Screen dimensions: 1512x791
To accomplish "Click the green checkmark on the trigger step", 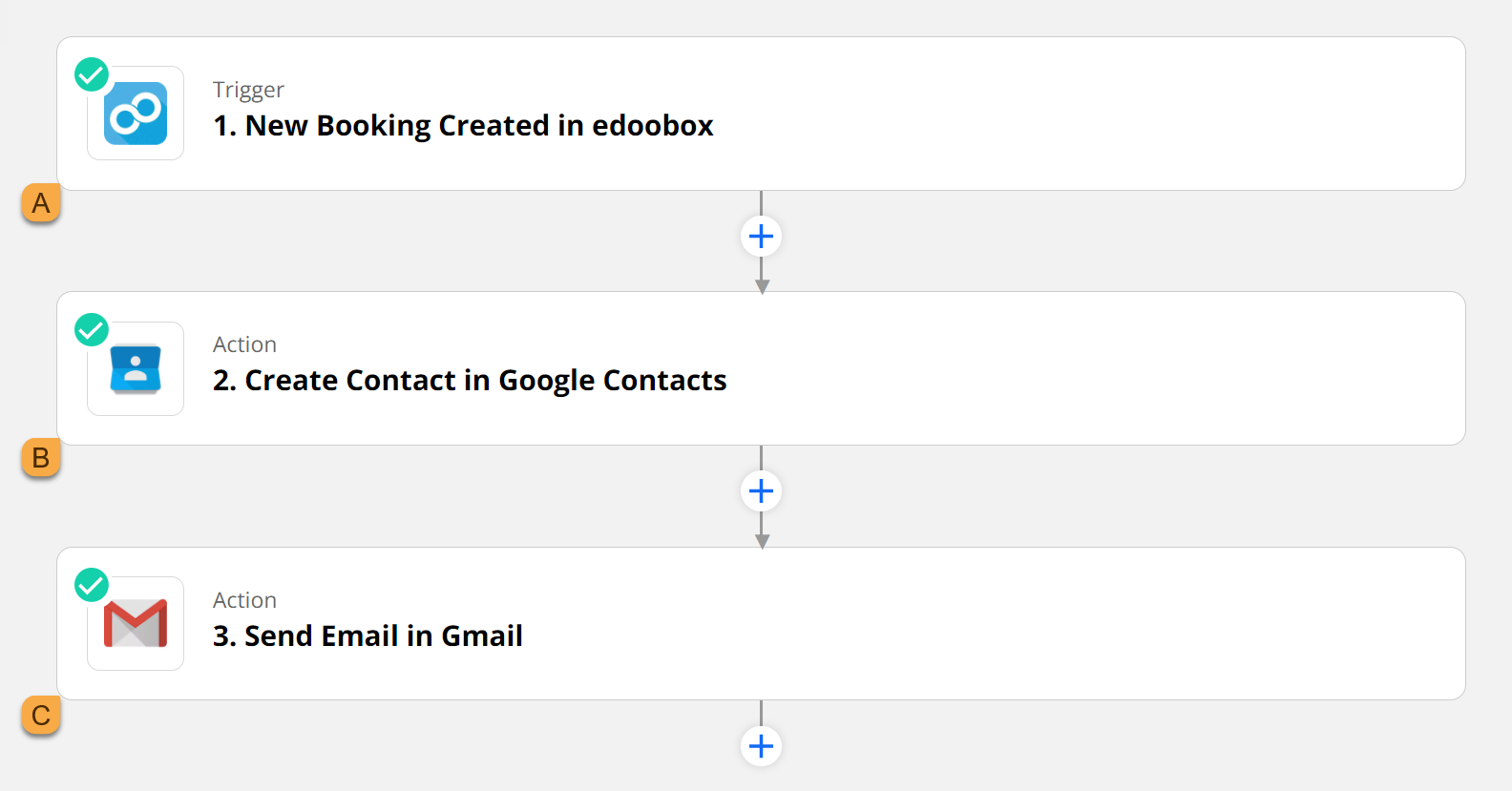I will click(x=92, y=74).
